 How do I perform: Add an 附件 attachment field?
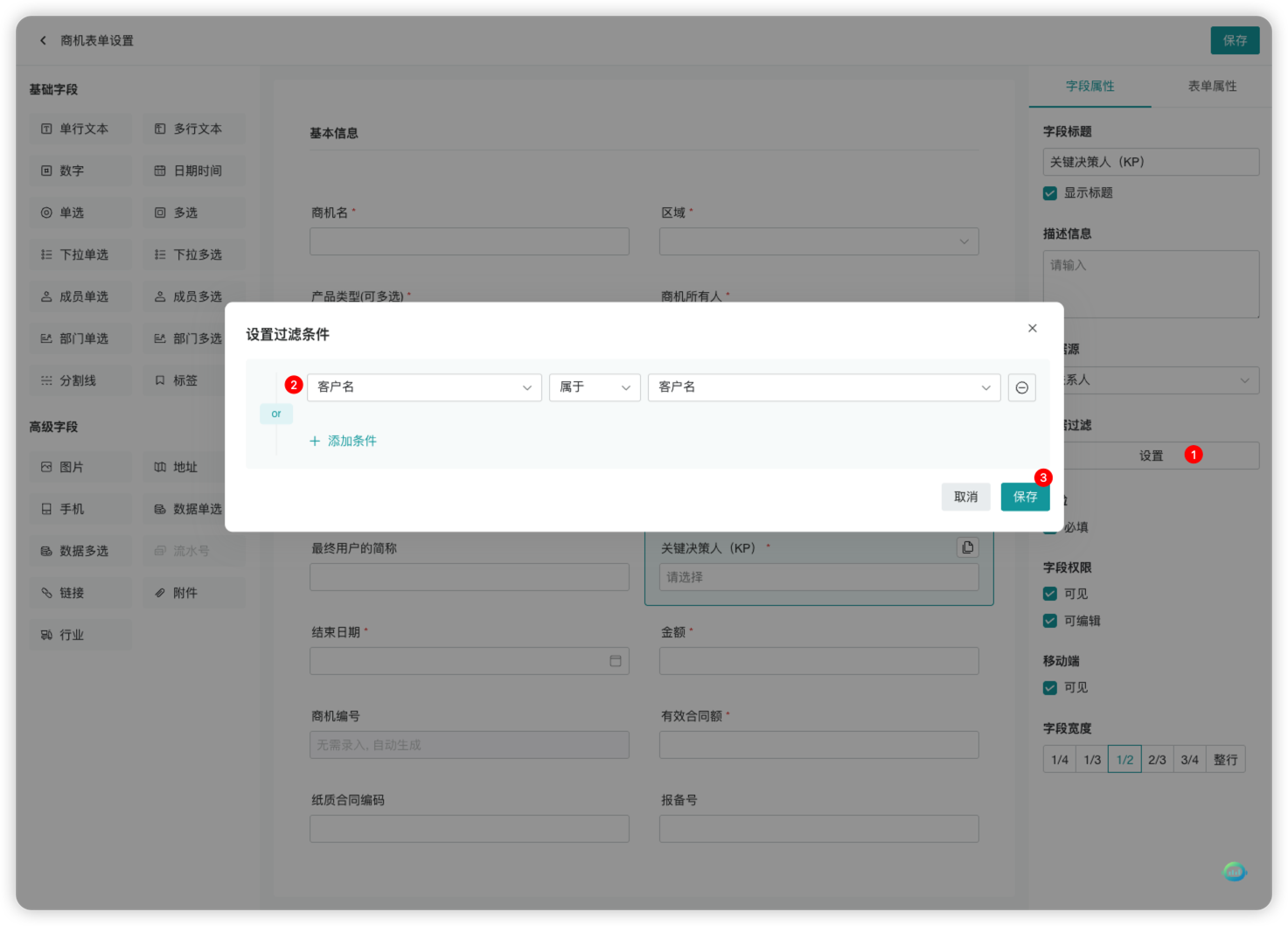tap(193, 593)
